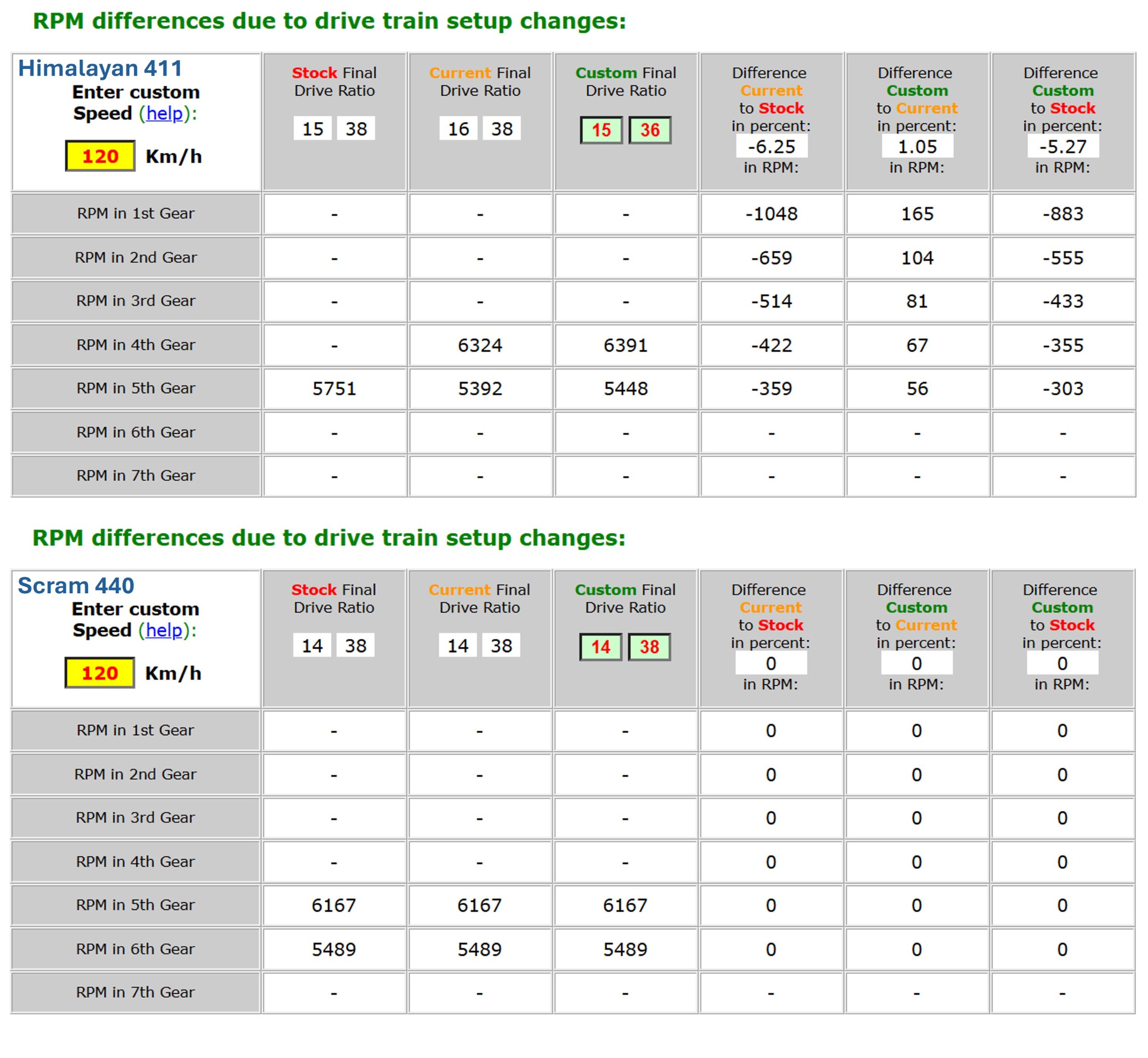Click 'Current Final Drive Ratio' header in Himalayan 411 table
The image size is (1148, 1058).
tap(480, 82)
